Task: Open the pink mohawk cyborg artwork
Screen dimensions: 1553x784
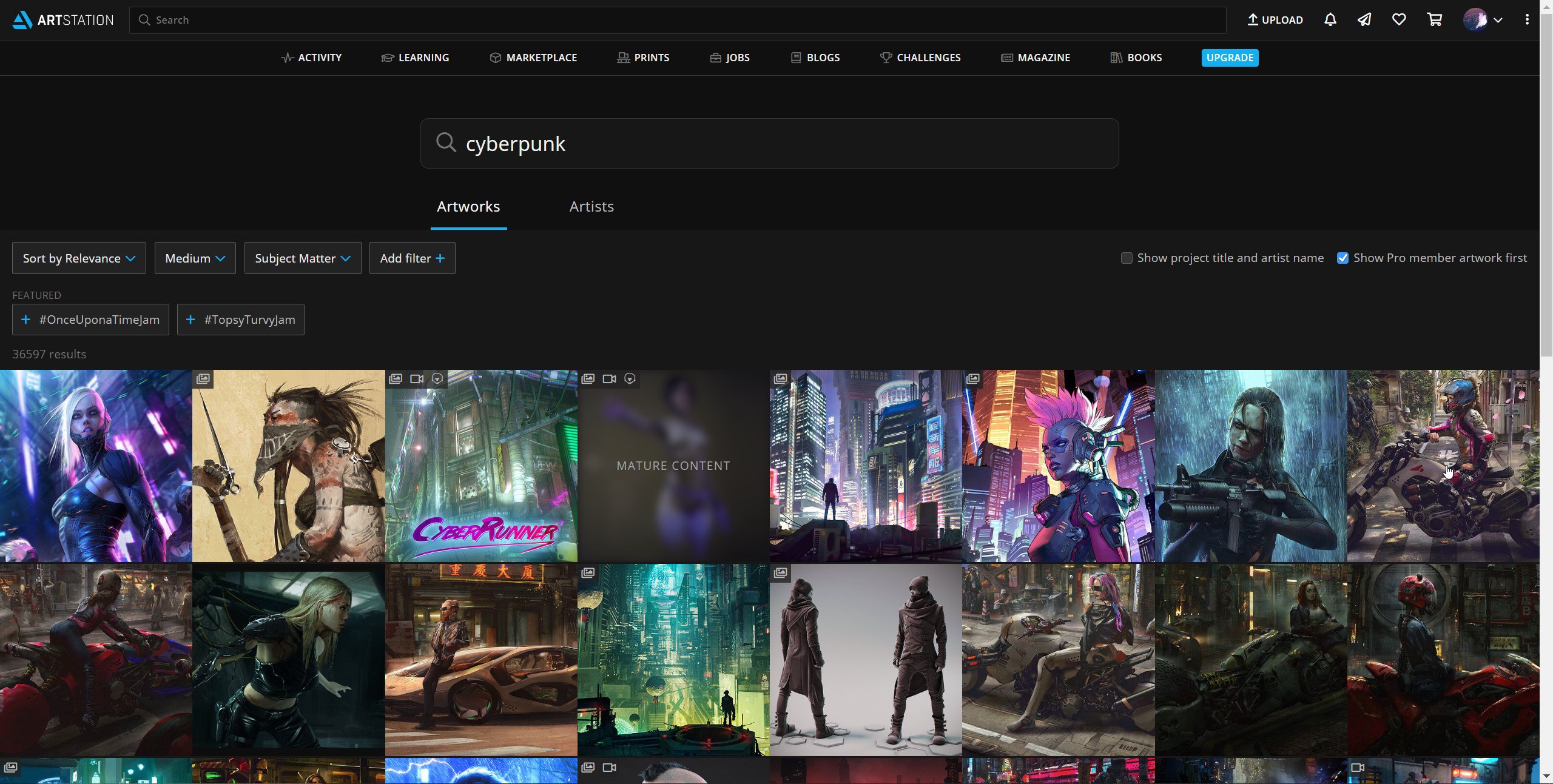Action: 1059,466
